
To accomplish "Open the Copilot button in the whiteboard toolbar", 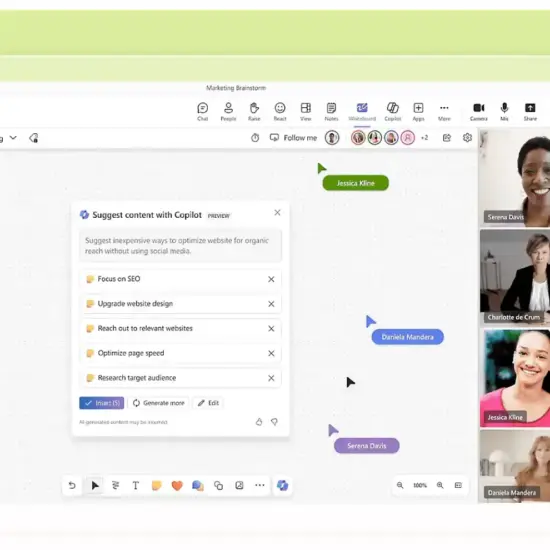I will pyautogui.click(x=282, y=485).
